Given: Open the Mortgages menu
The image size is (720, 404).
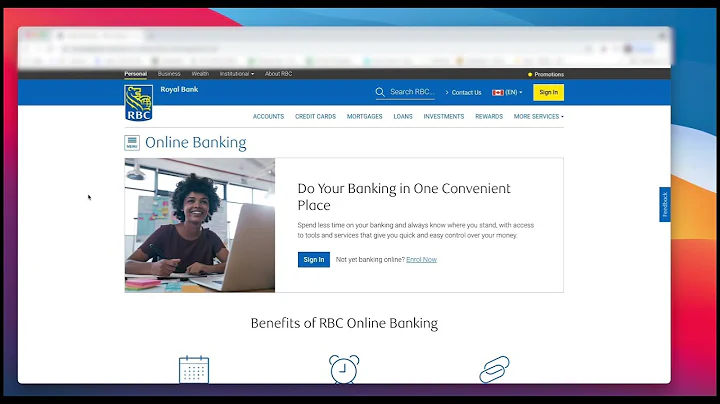Looking at the screenshot, I should point(365,117).
